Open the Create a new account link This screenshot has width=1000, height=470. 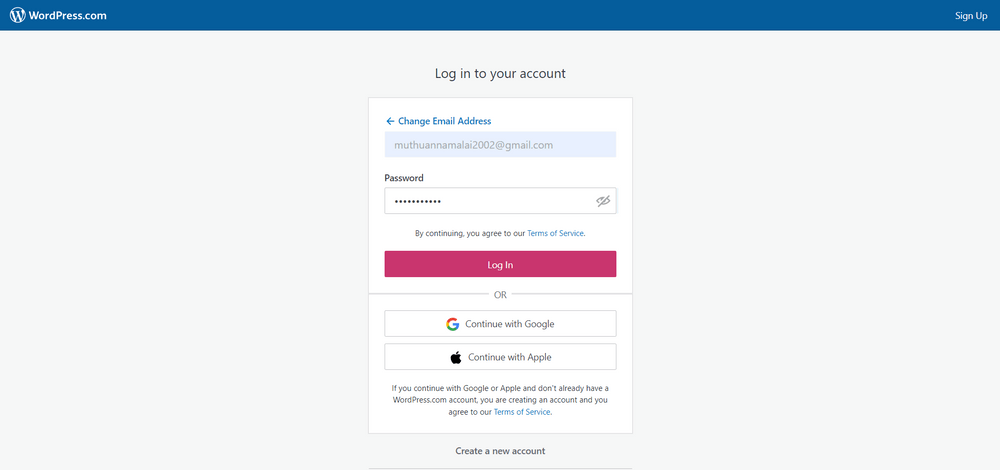(x=500, y=451)
